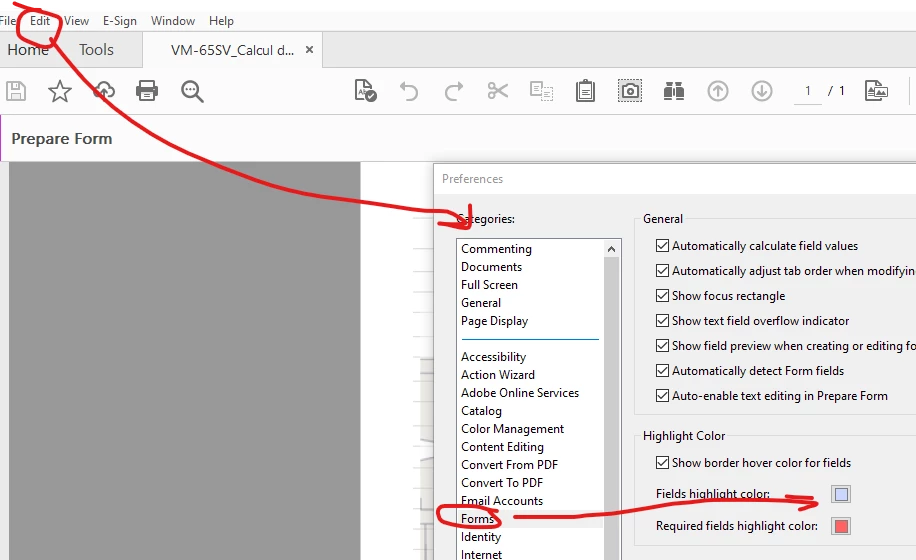Close the VM-65SV_Calcul document tab
Image resolution: width=916 pixels, height=560 pixels.
click(310, 50)
